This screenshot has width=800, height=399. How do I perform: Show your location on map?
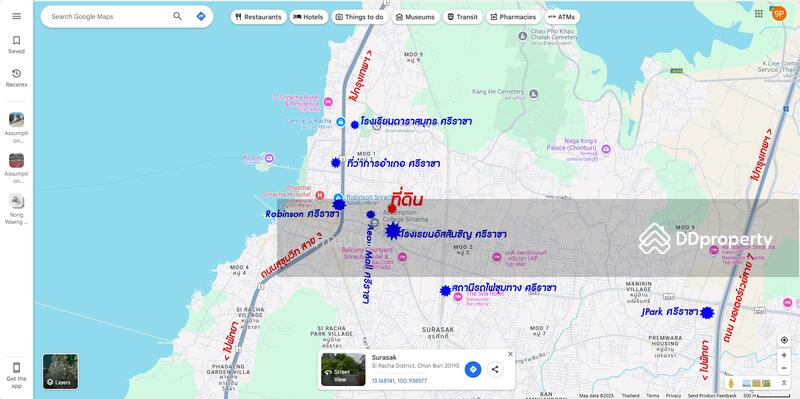tap(784, 340)
